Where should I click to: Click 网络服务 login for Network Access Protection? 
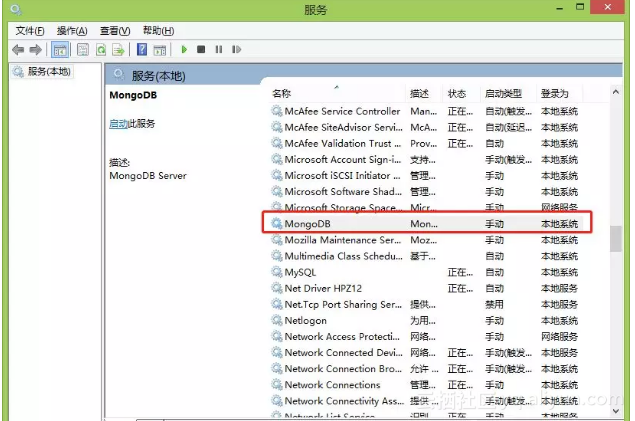[x=559, y=336]
